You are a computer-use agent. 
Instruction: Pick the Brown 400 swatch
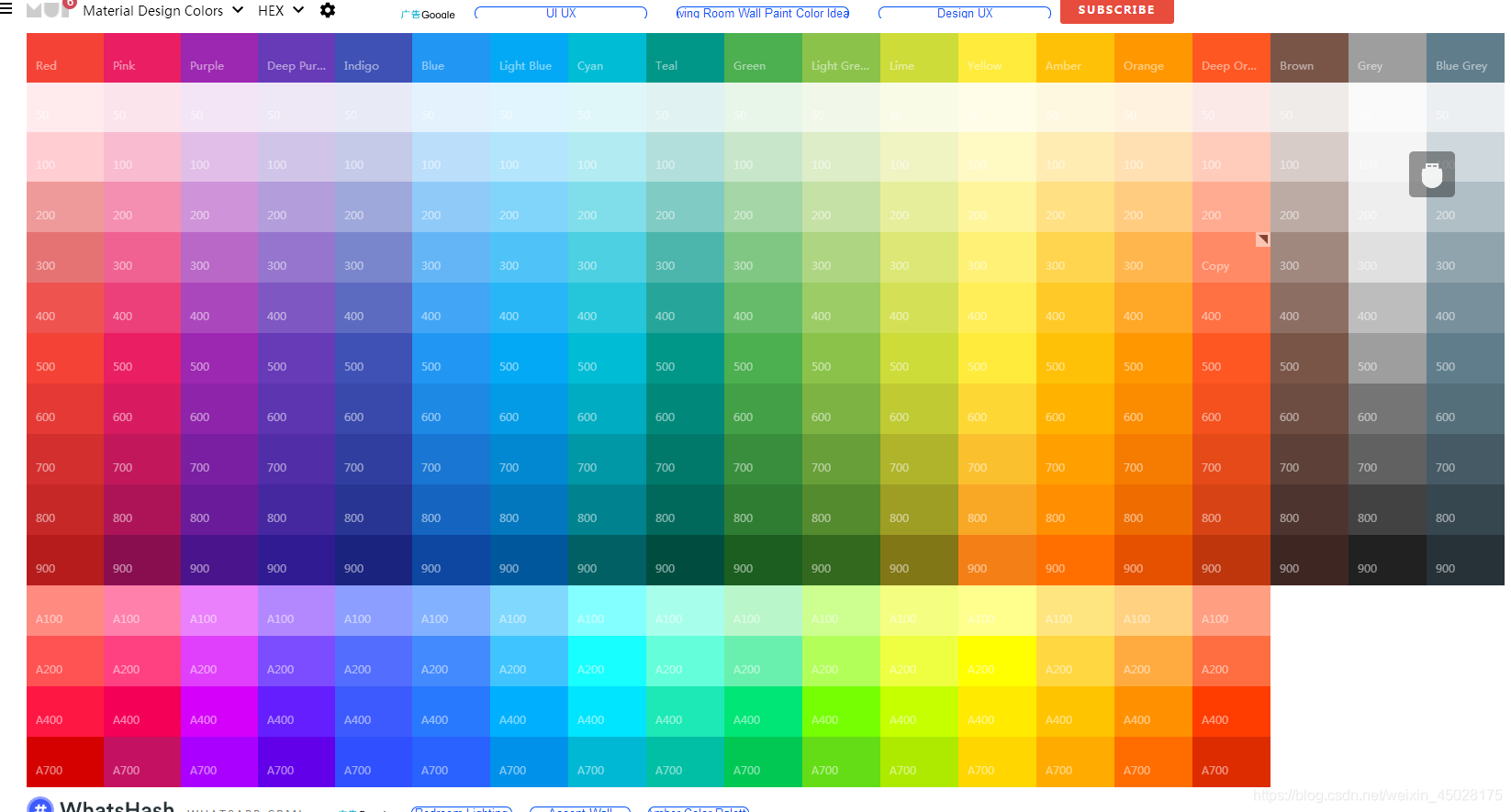point(1309,307)
